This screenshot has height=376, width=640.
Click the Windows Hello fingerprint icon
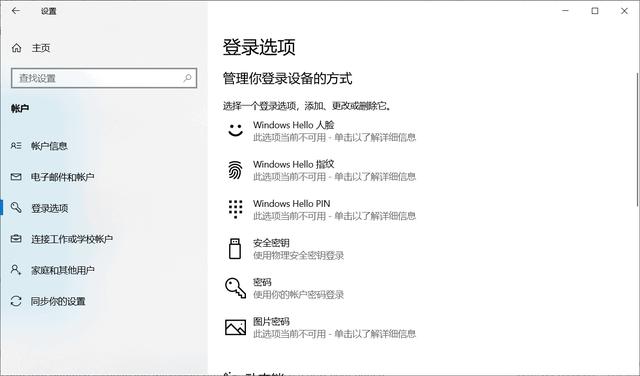pyautogui.click(x=235, y=170)
